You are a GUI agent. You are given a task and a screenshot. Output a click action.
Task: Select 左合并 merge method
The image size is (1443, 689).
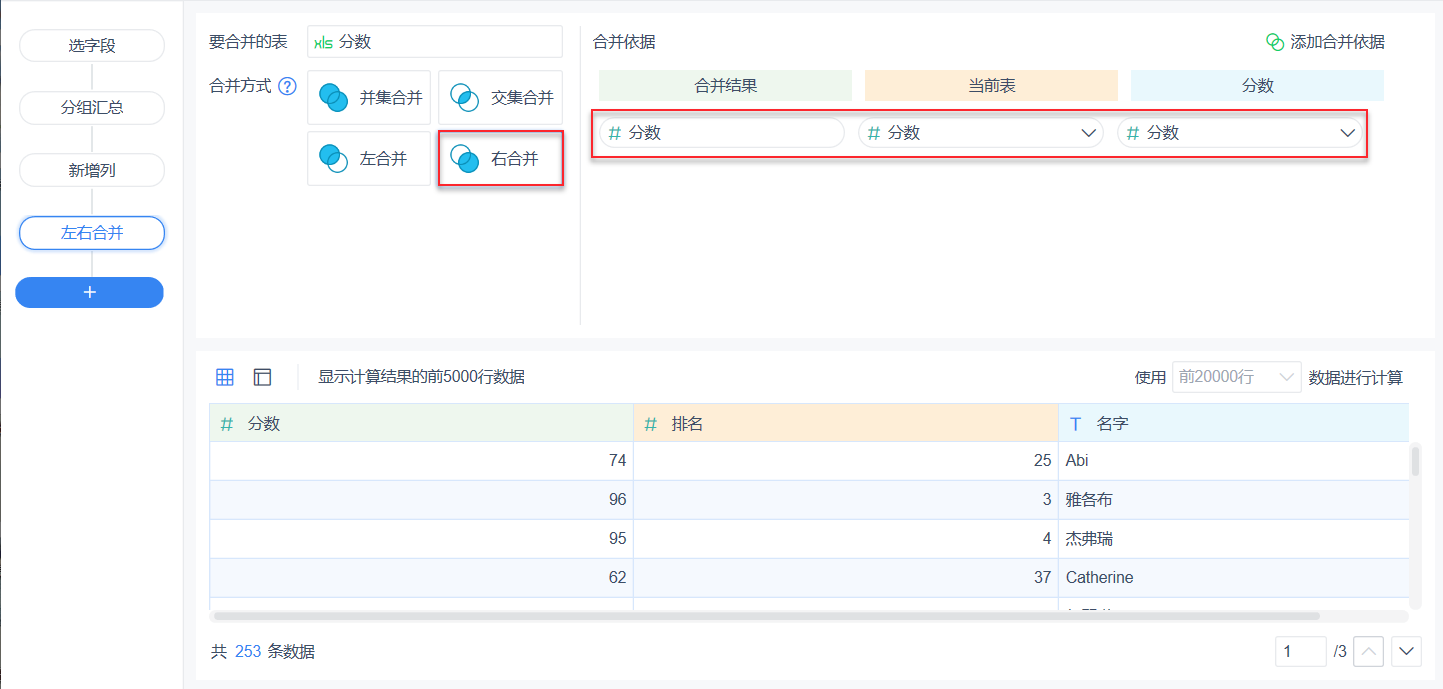click(369, 158)
